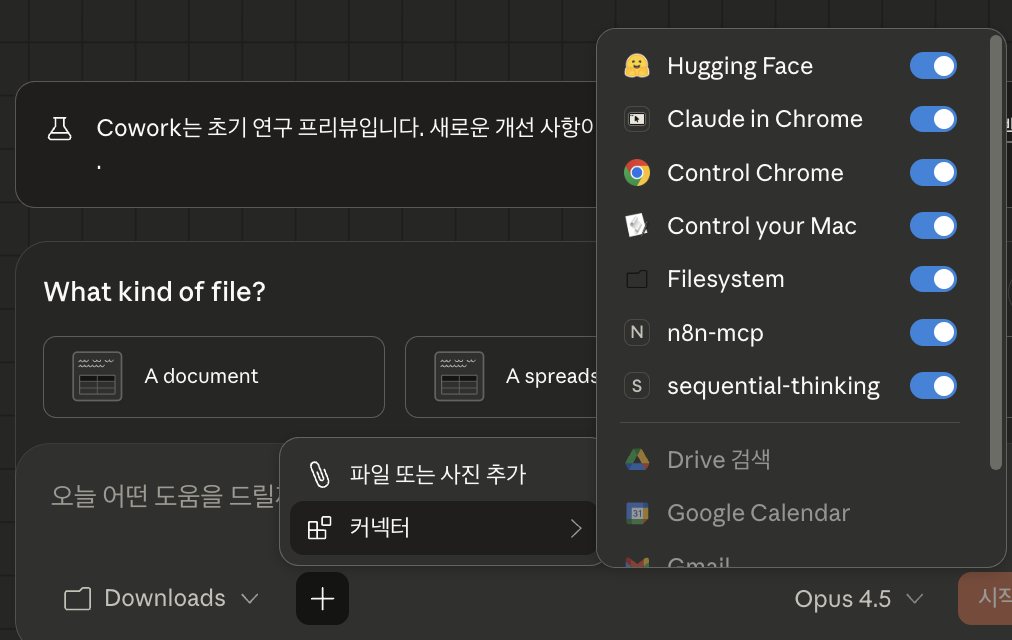Click the Control your Mac icon

click(x=636, y=226)
